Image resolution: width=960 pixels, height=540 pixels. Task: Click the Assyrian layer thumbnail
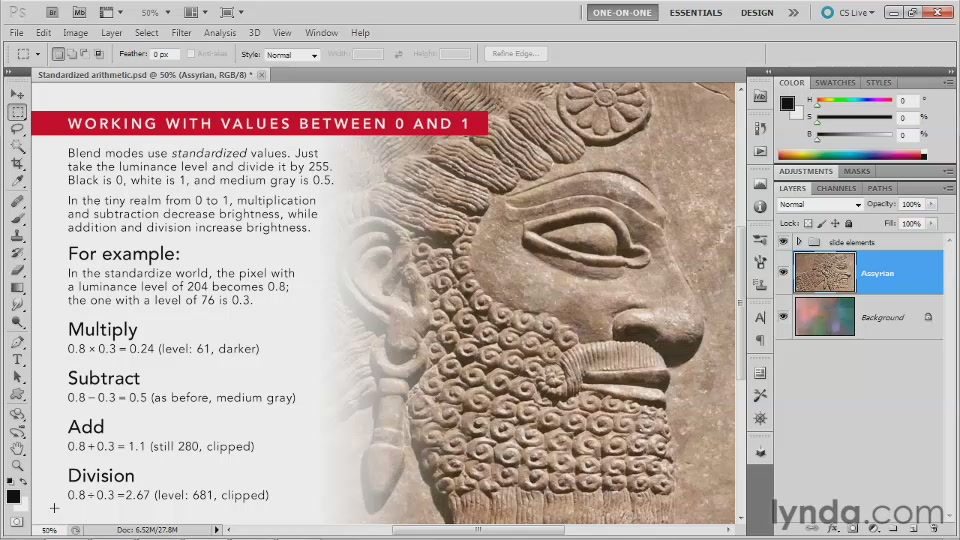click(x=825, y=272)
